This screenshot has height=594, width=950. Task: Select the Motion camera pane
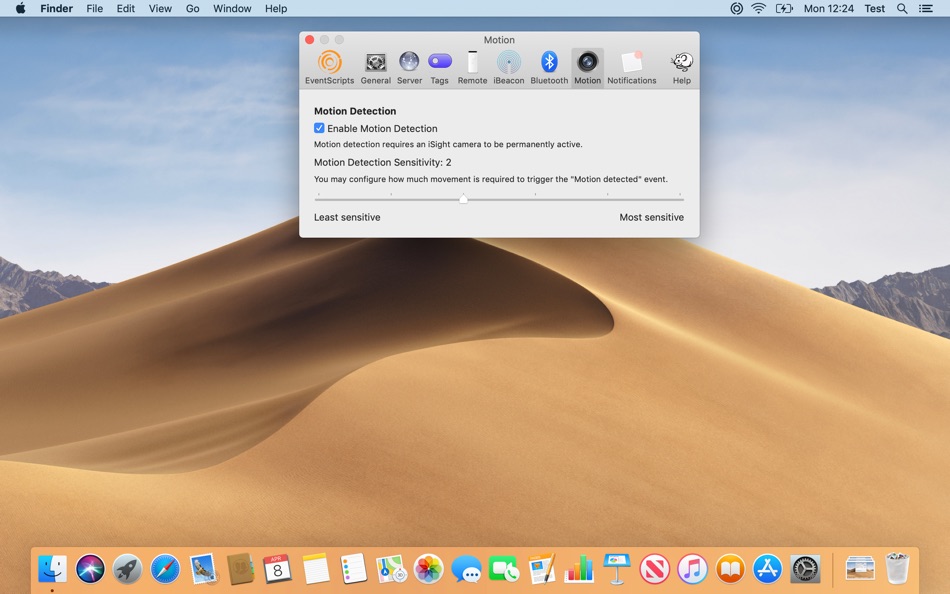click(587, 68)
